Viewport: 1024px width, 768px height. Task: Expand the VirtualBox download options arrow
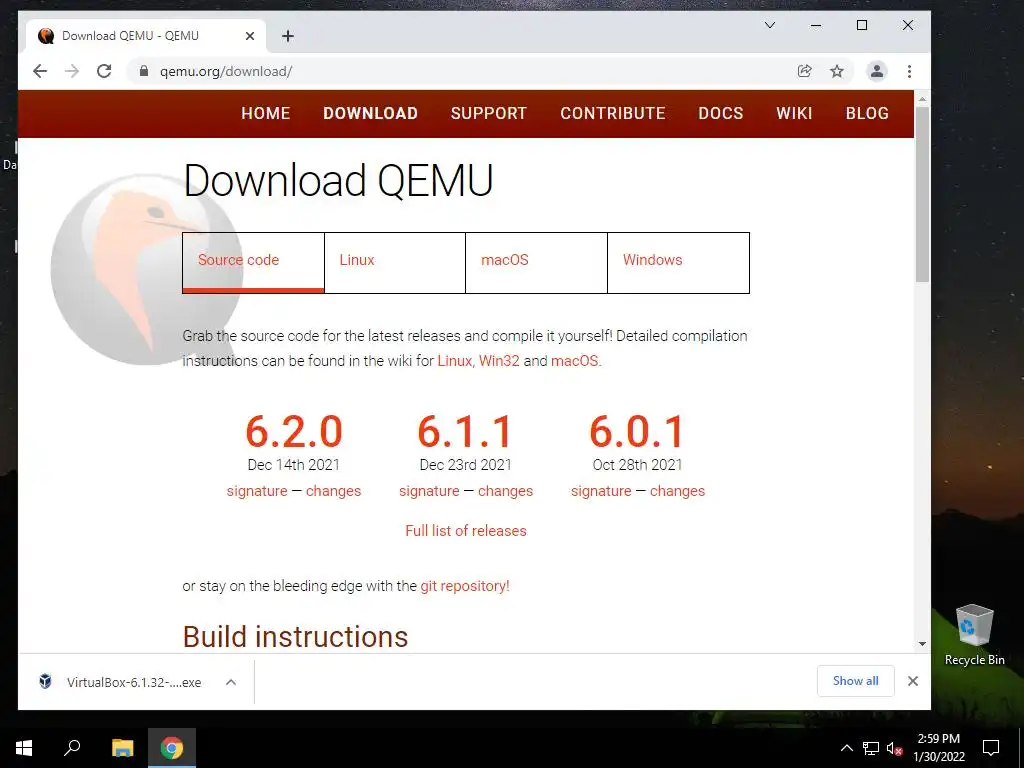(231, 682)
